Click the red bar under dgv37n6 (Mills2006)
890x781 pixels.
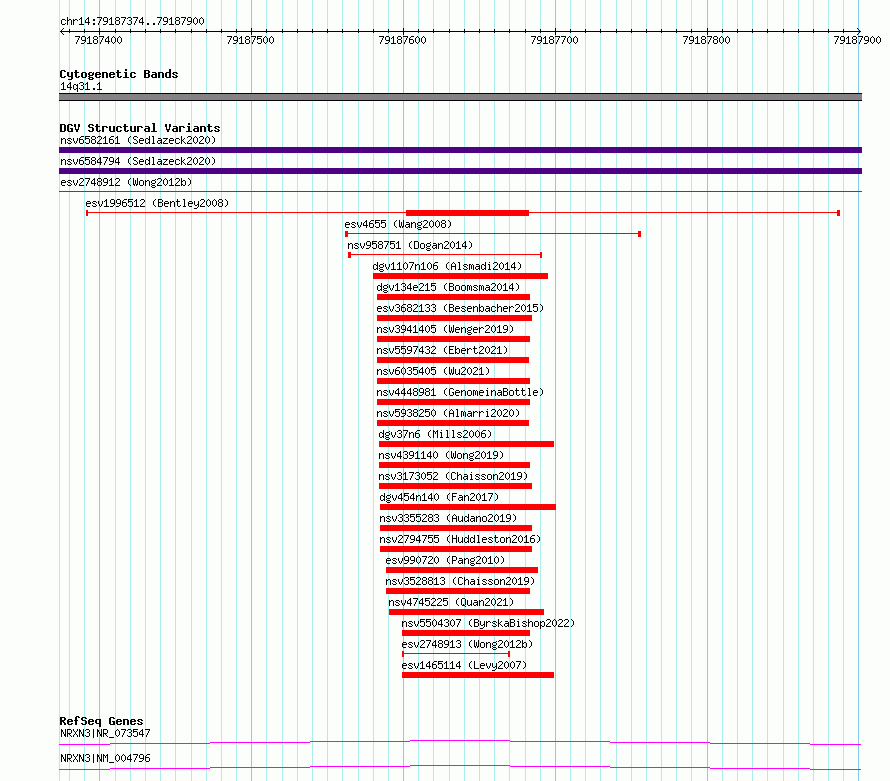[x=467, y=444]
